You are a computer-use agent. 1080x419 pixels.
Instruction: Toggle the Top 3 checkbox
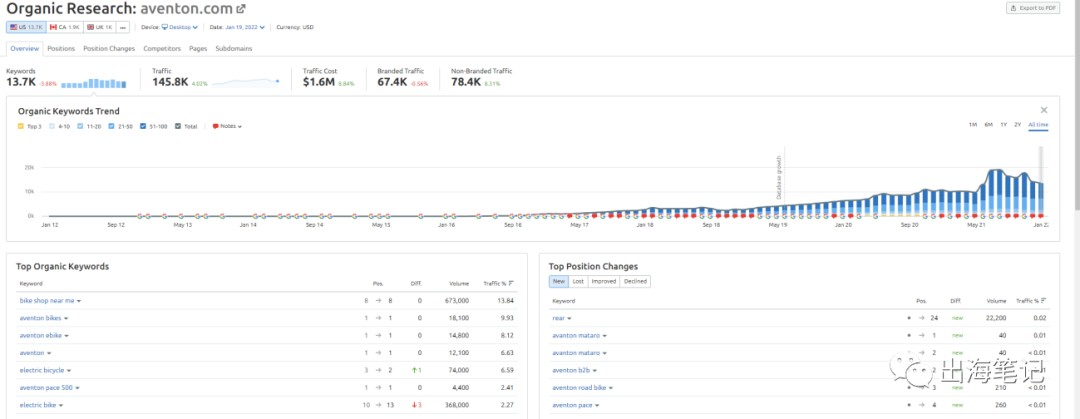pos(21,126)
